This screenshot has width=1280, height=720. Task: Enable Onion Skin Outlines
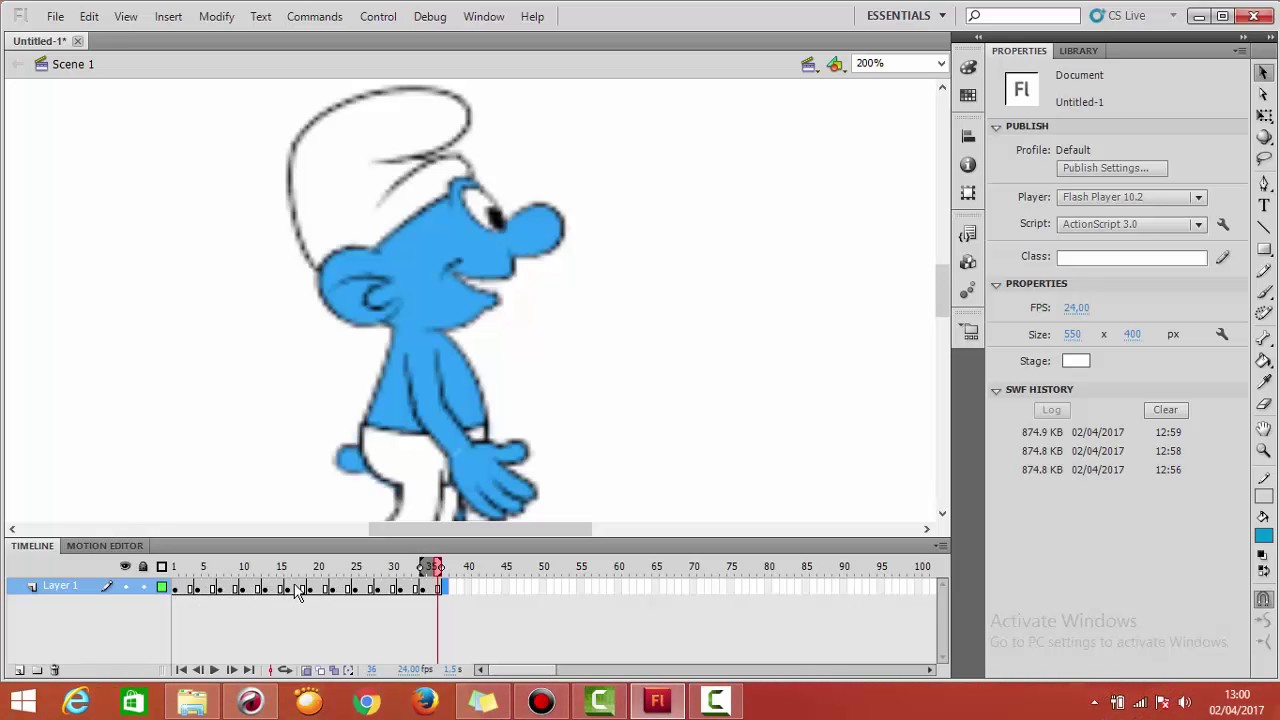click(x=320, y=670)
